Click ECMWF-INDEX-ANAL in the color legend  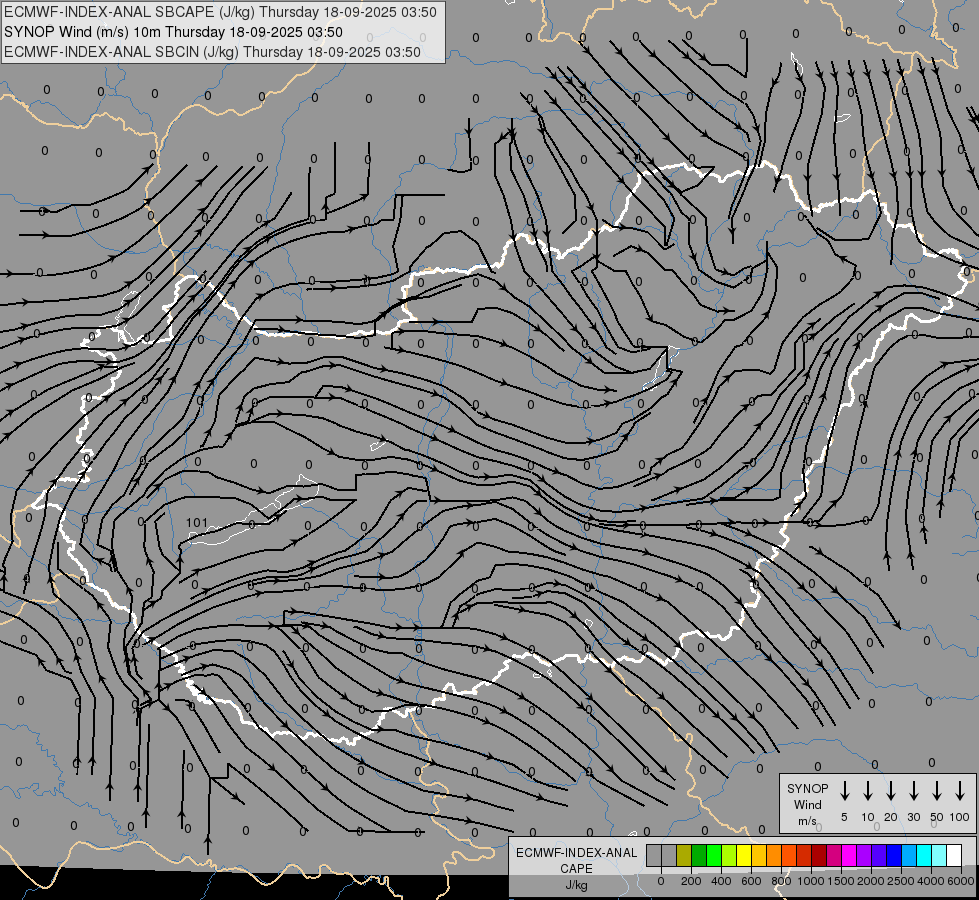(576, 853)
